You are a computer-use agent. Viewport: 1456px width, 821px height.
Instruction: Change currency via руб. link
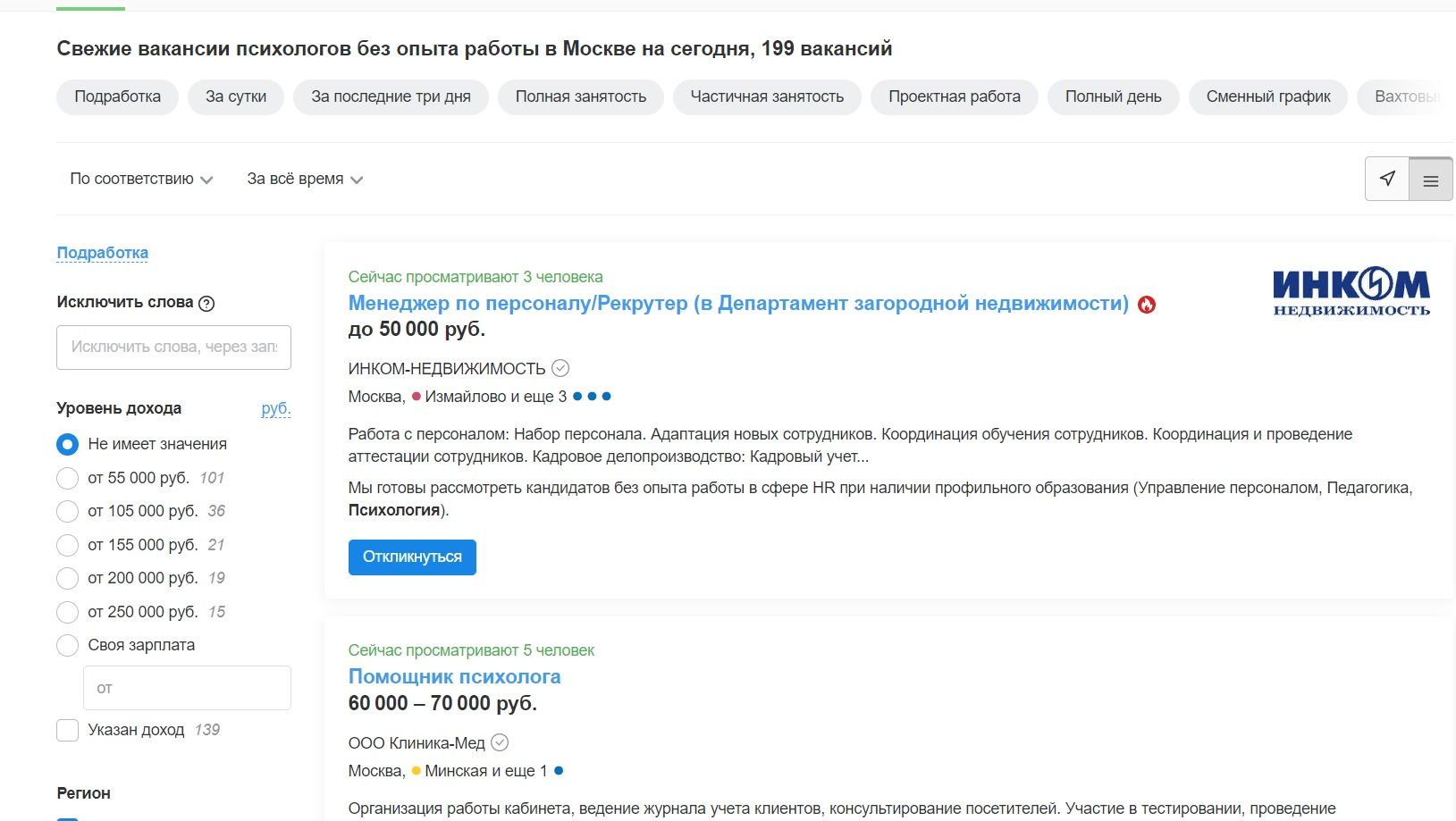(275, 408)
